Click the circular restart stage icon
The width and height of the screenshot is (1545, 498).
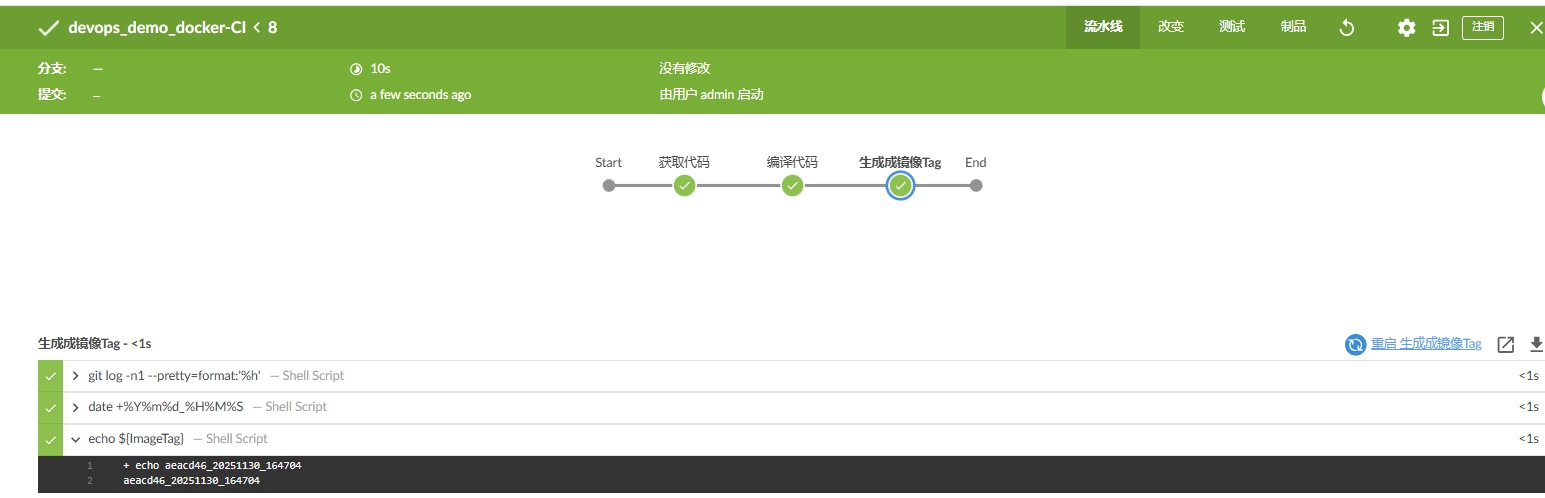pos(1355,344)
